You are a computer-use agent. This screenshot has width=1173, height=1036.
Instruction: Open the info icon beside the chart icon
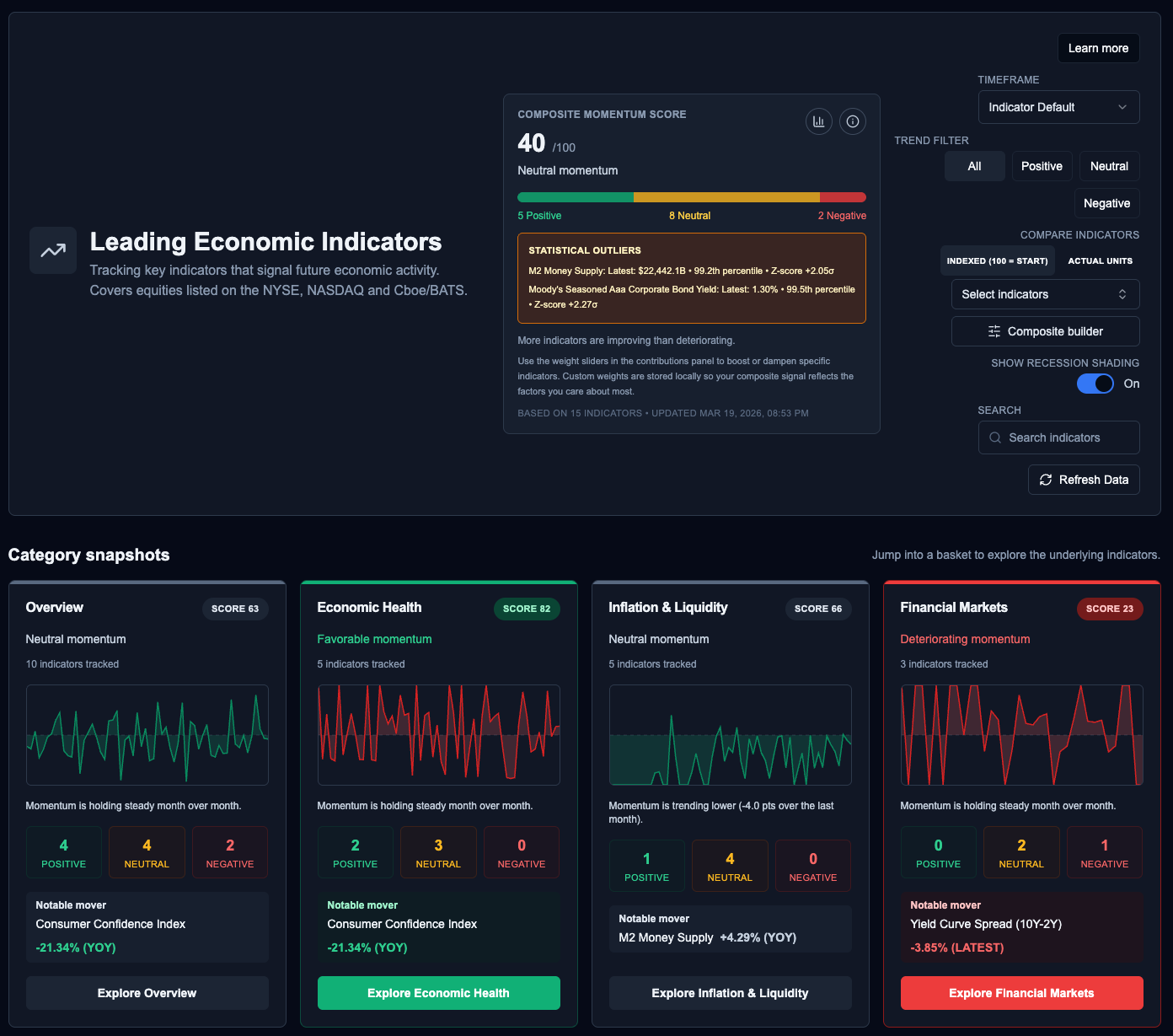point(852,121)
